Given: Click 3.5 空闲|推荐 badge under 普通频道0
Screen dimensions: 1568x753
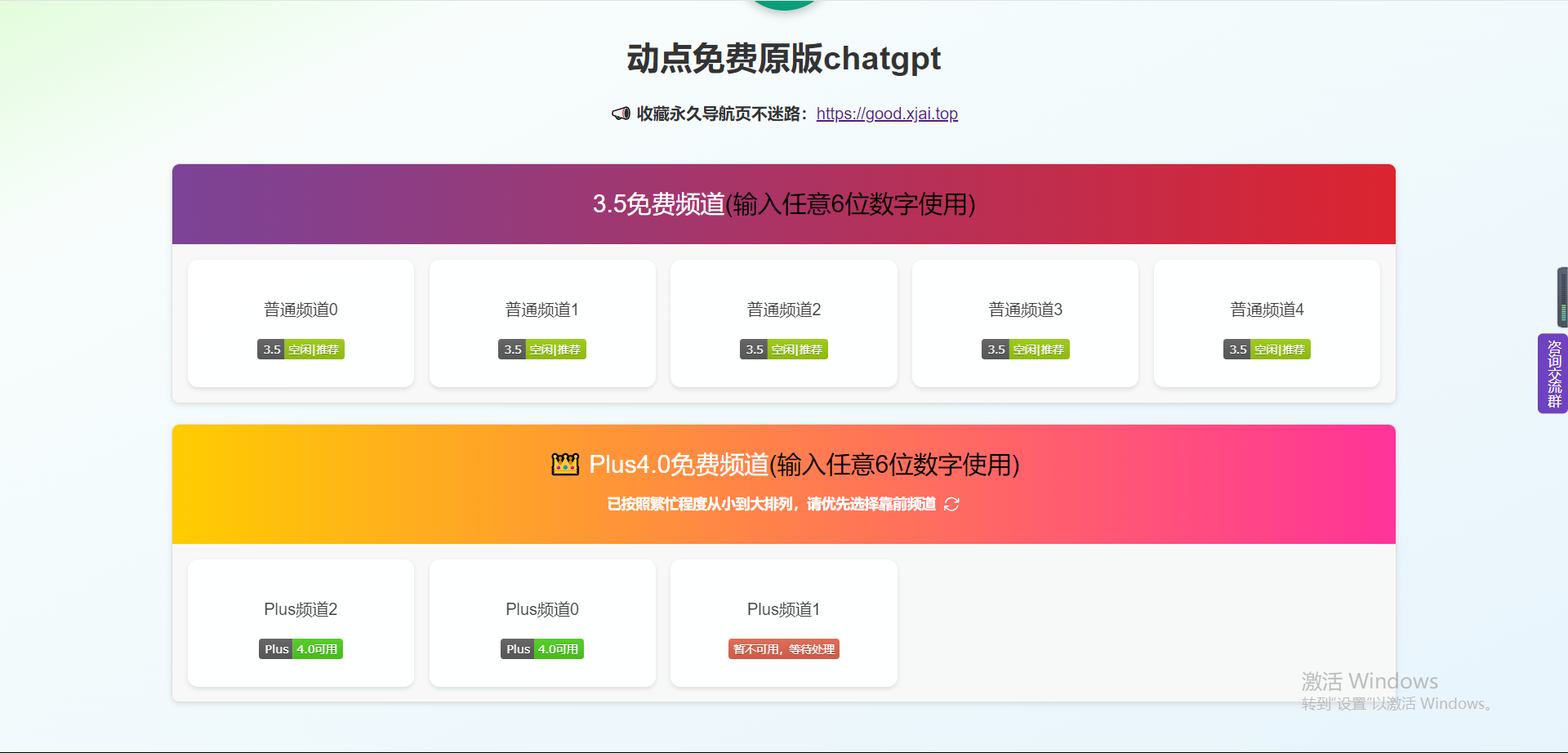Looking at the screenshot, I should pyautogui.click(x=301, y=350).
